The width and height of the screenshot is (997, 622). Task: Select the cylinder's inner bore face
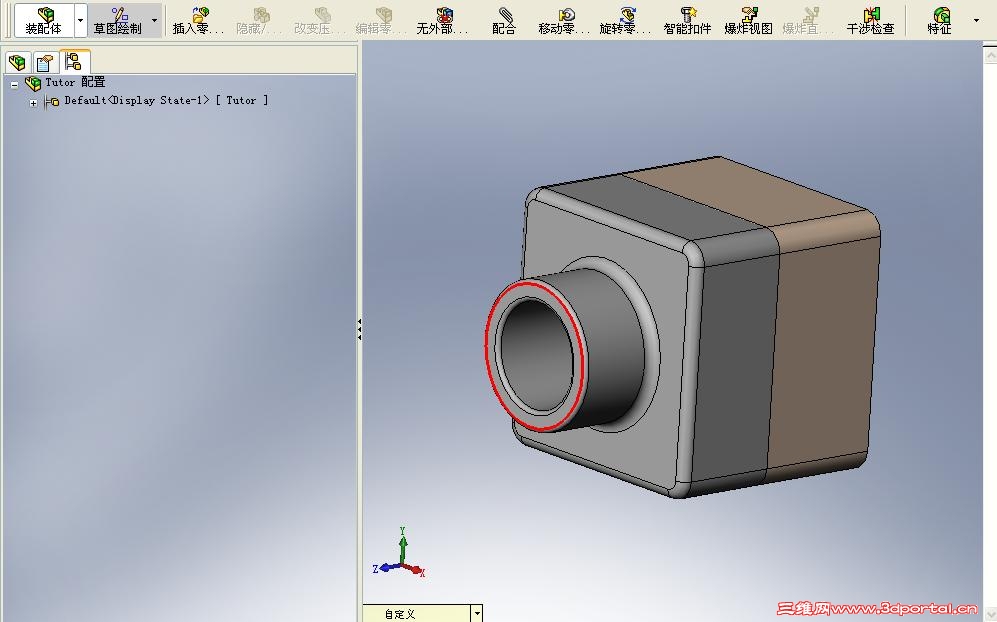[x=537, y=353]
